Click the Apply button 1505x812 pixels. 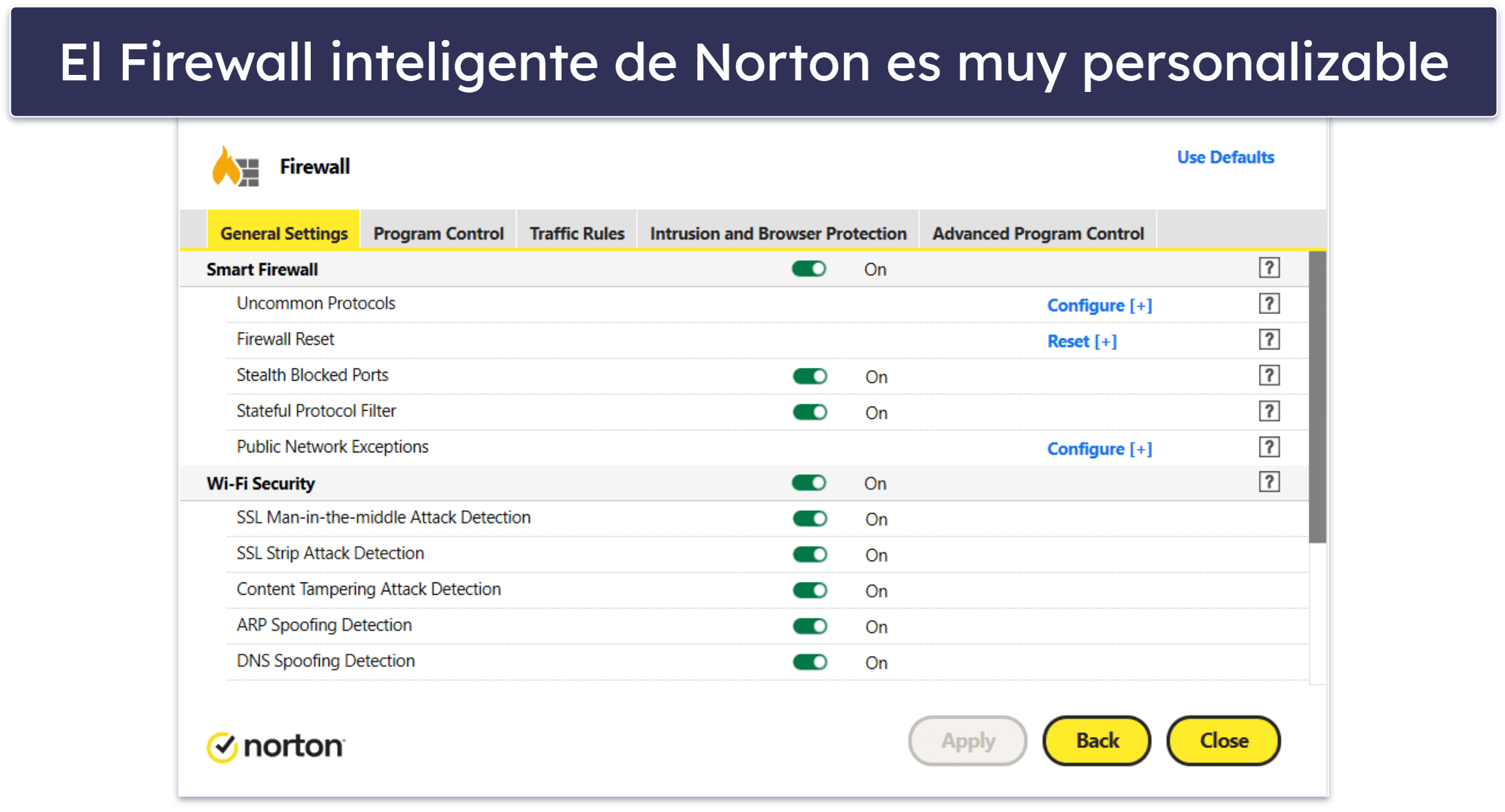click(x=967, y=740)
